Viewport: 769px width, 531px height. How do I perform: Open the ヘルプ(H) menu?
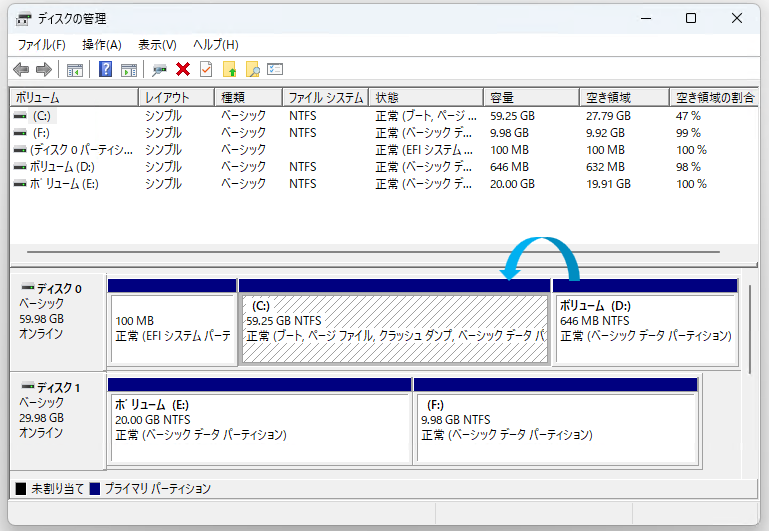tap(216, 45)
